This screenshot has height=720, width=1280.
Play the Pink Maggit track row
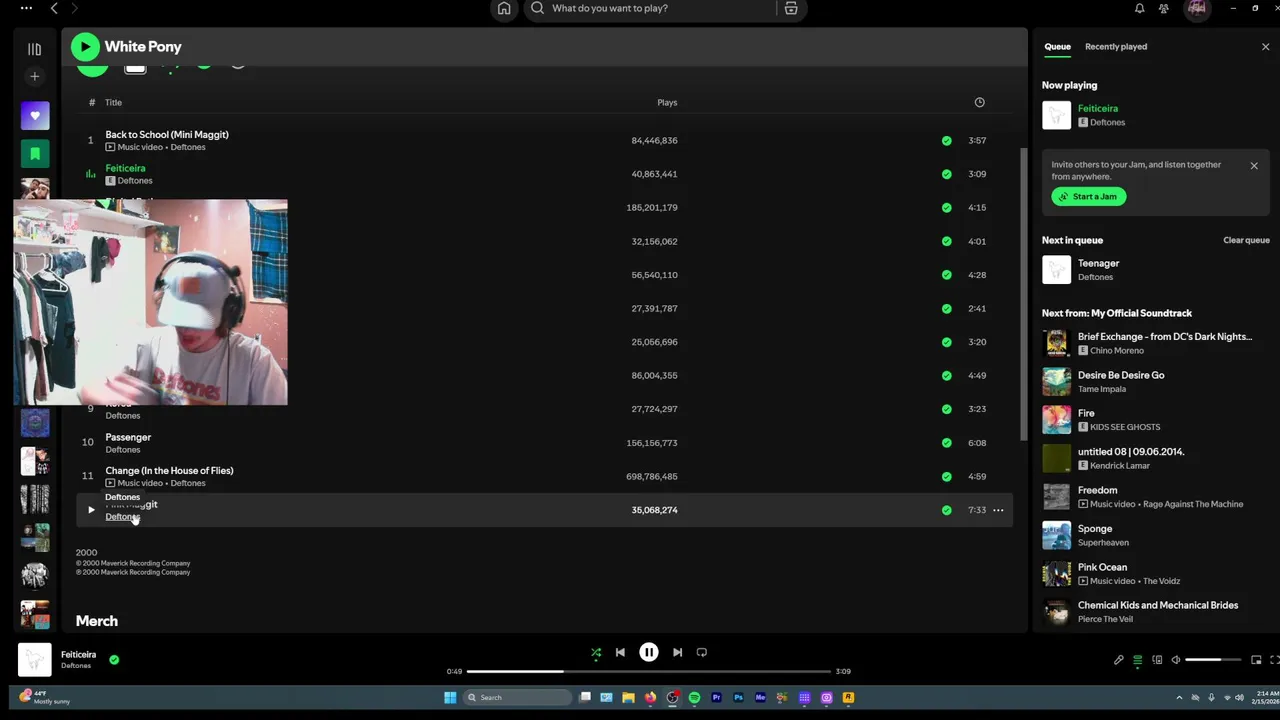click(x=91, y=510)
